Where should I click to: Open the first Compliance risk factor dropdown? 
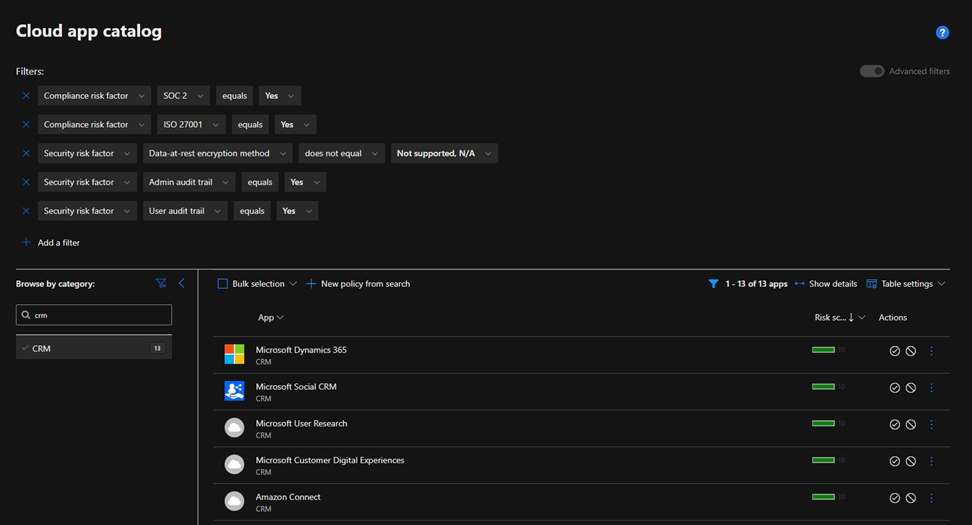94,95
